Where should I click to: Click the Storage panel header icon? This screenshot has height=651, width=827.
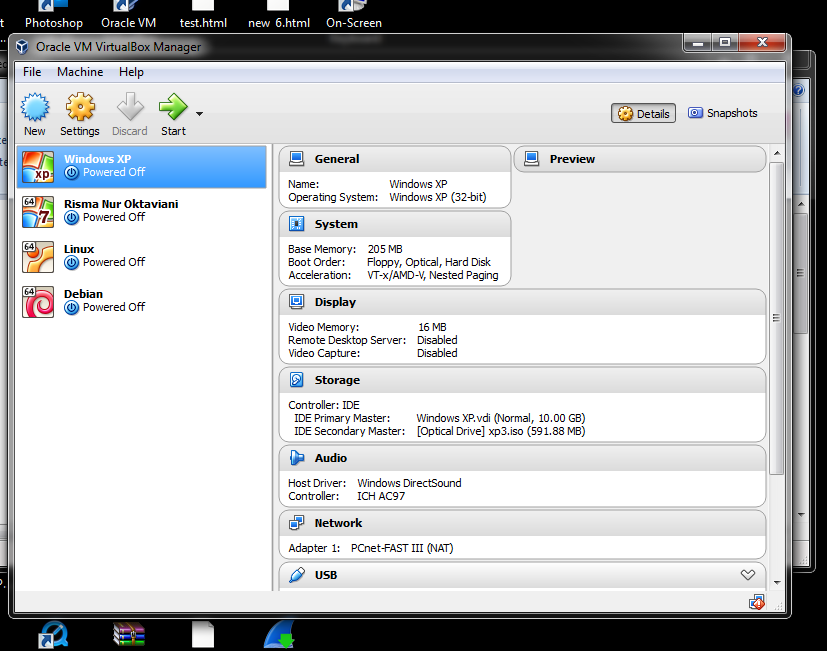pyautogui.click(x=295, y=380)
